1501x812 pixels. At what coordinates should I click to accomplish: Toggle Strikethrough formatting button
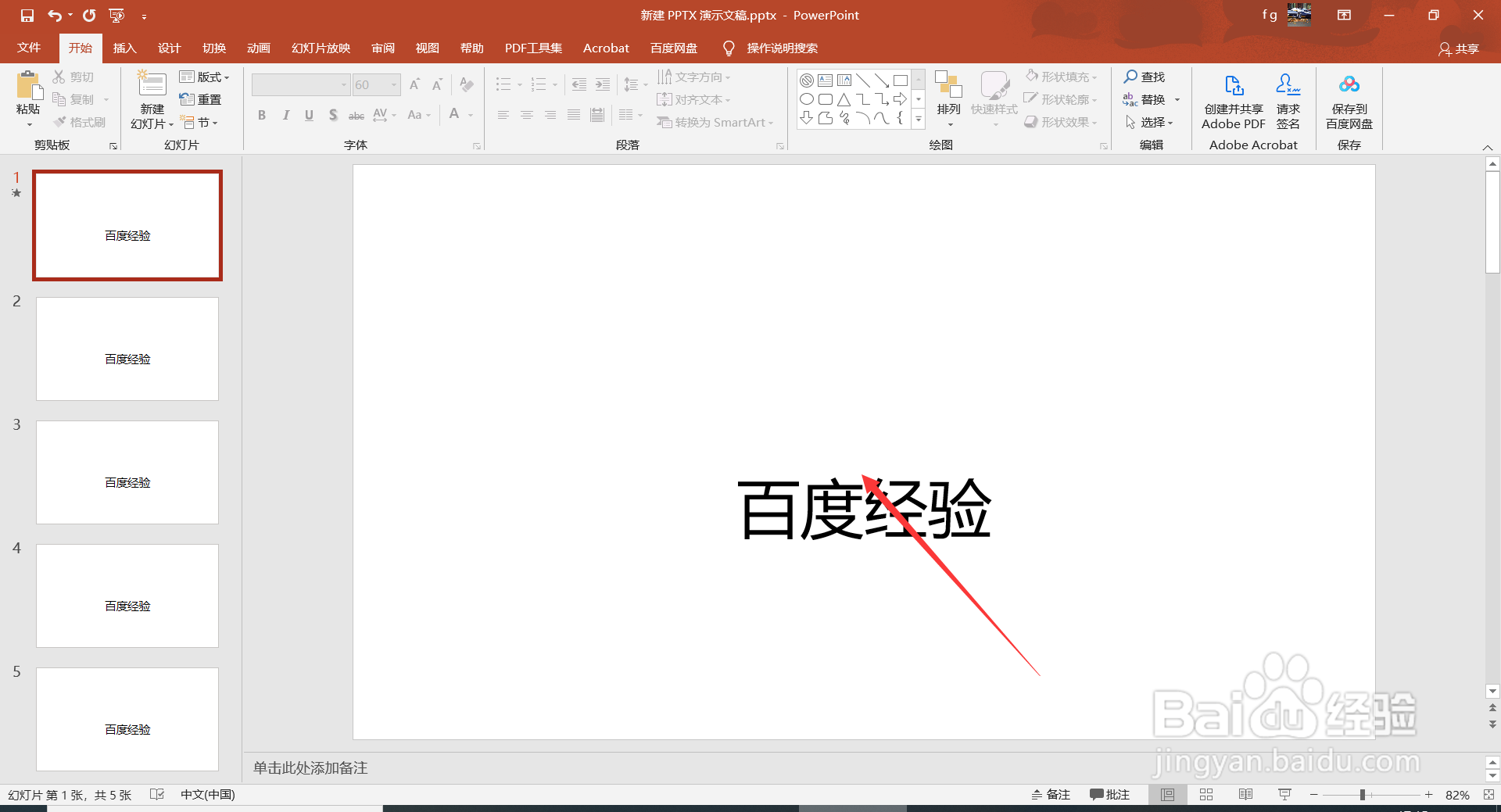pyautogui.click(x=356, y=115)
